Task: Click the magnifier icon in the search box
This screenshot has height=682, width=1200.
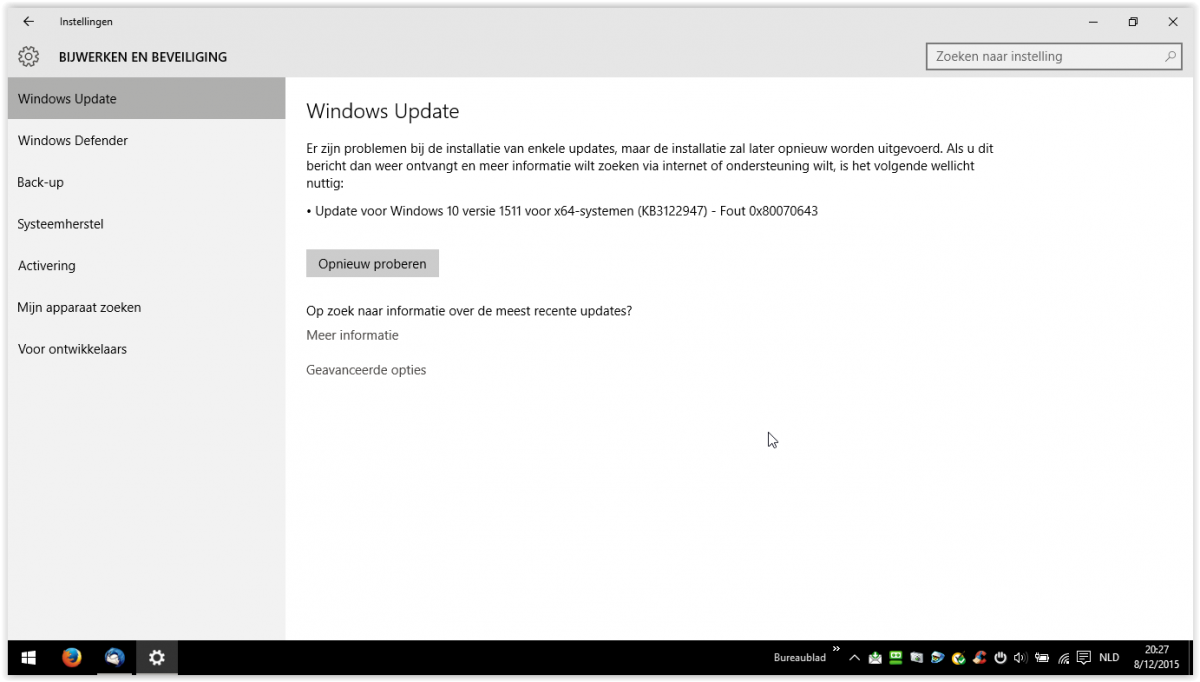Action: (1171, 57)
